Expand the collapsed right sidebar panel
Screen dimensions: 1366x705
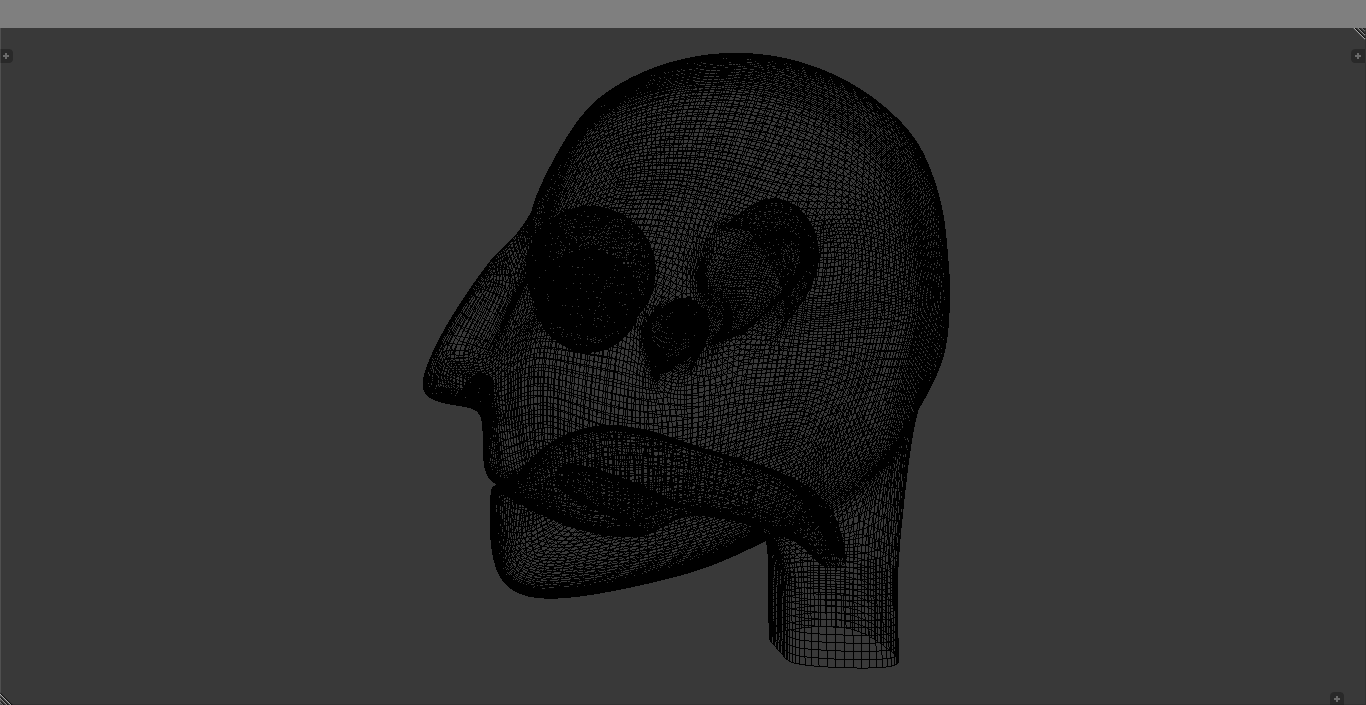click(x=1359, y=56)
